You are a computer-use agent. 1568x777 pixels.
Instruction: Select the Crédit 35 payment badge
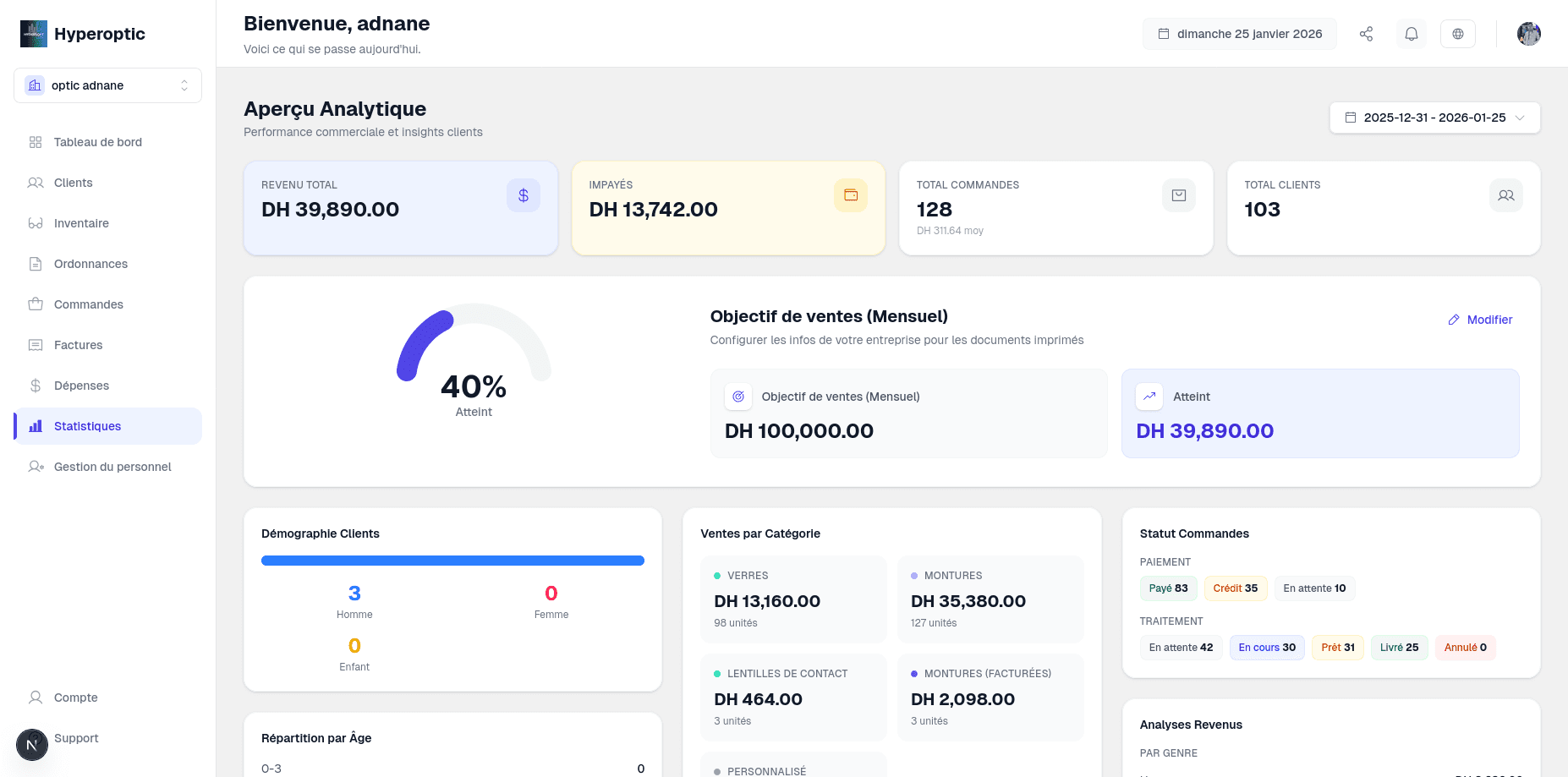pyautogui.click(x=1235, y=588)
